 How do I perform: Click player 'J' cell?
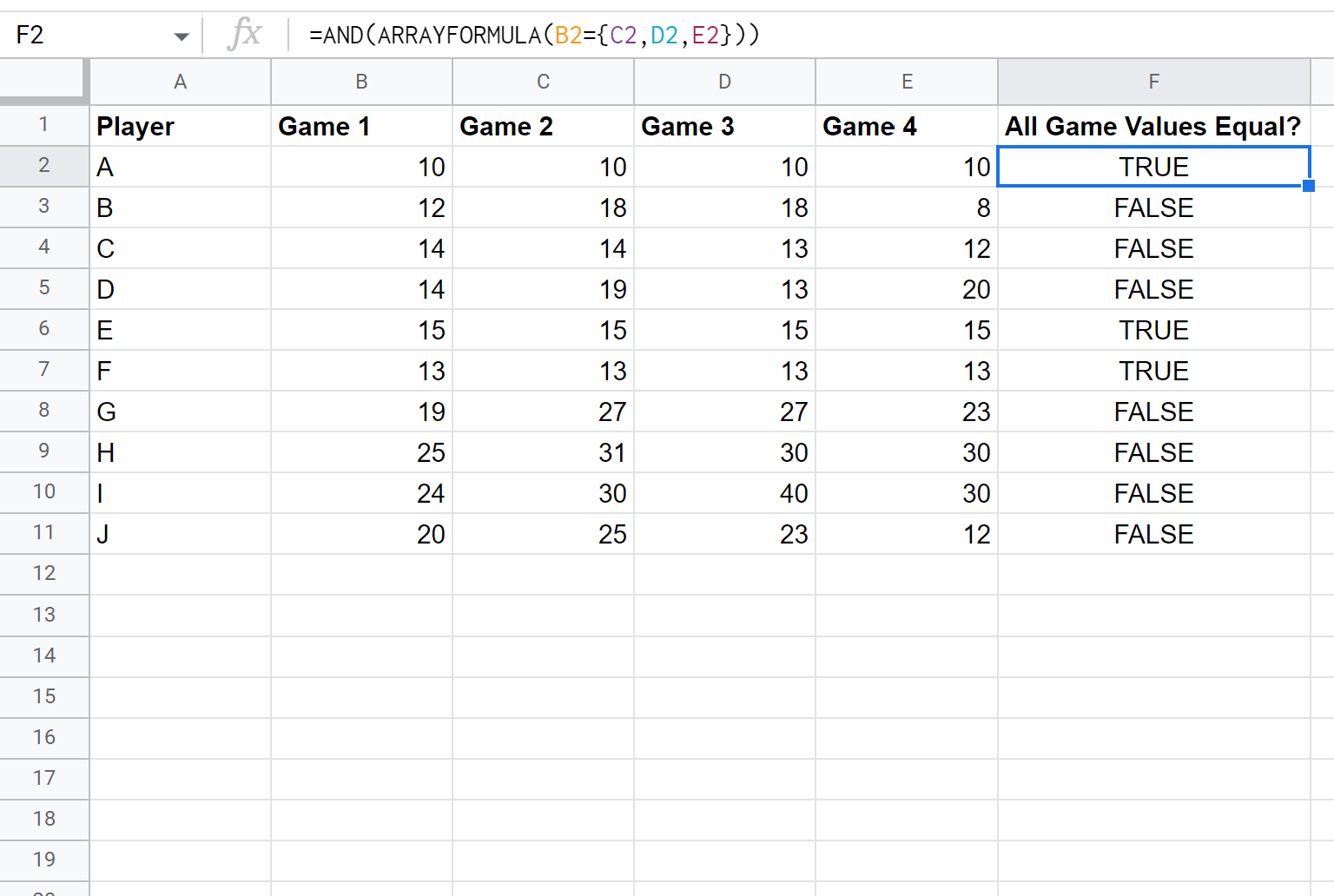(181, 534)
